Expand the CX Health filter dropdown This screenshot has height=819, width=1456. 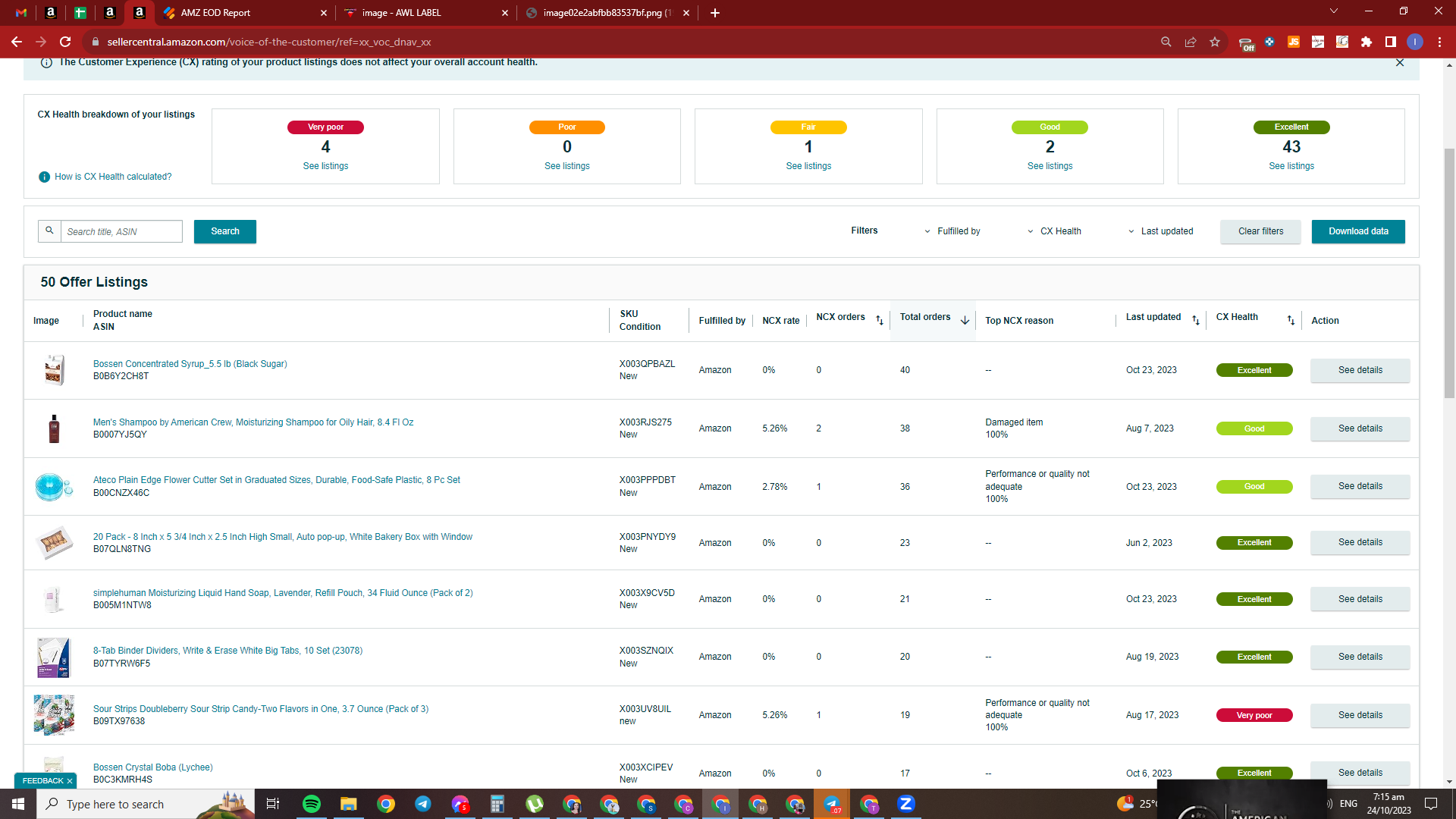[1055, 231]
